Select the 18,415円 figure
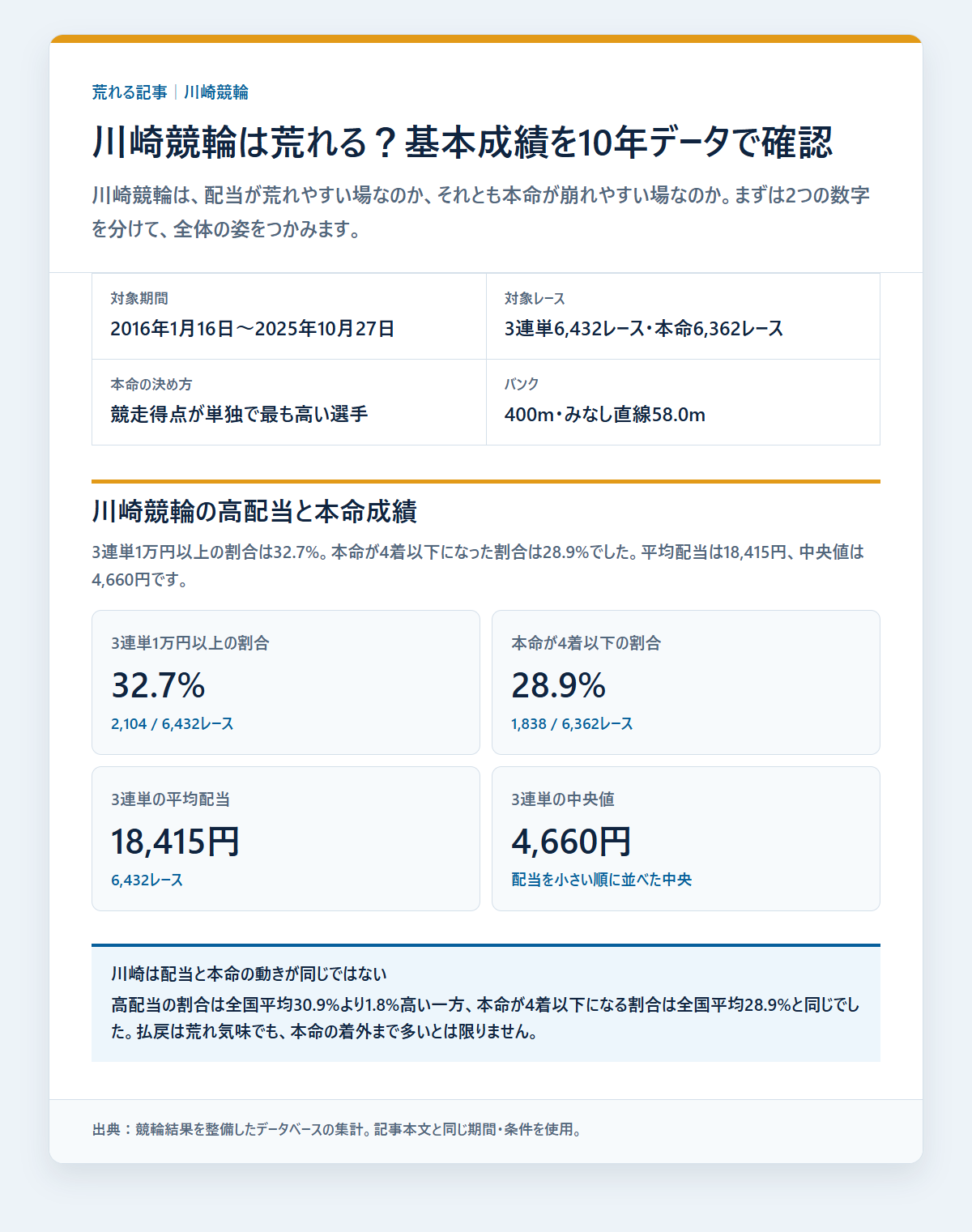This screenshot has width=972, height=1232. click(175, 842)
